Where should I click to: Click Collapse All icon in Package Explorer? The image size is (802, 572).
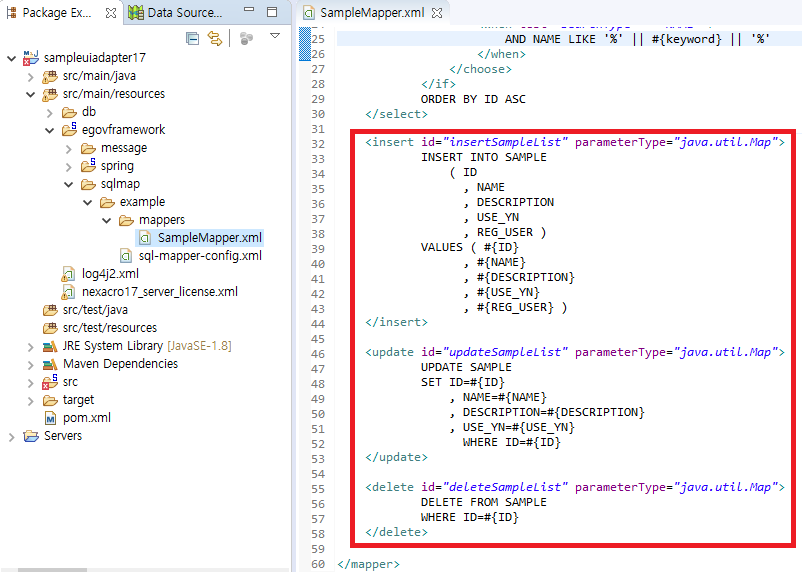pos(192,38)
